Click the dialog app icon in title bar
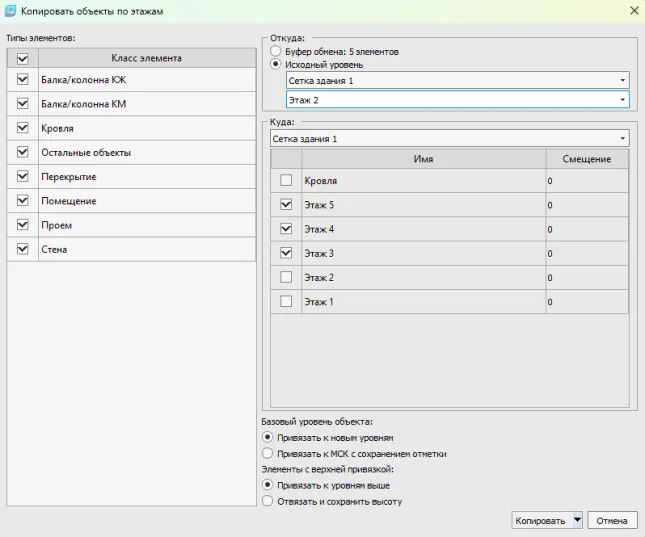645x537 pixels. 11,10
